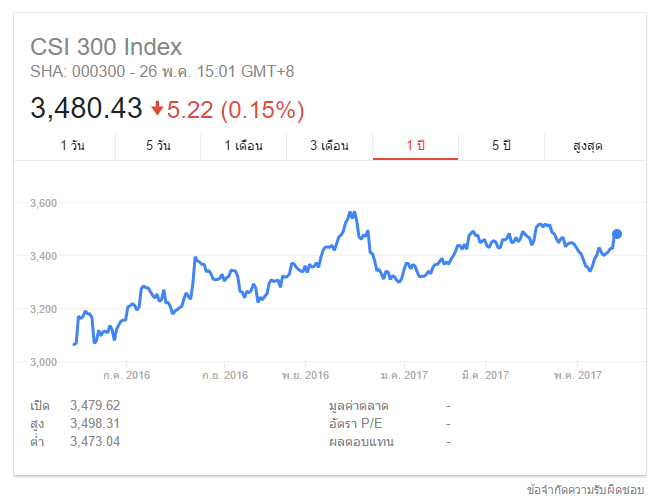Click the red 5.22 (0.15%) change value
Screen dimensions: 666x503
(235, 108)
